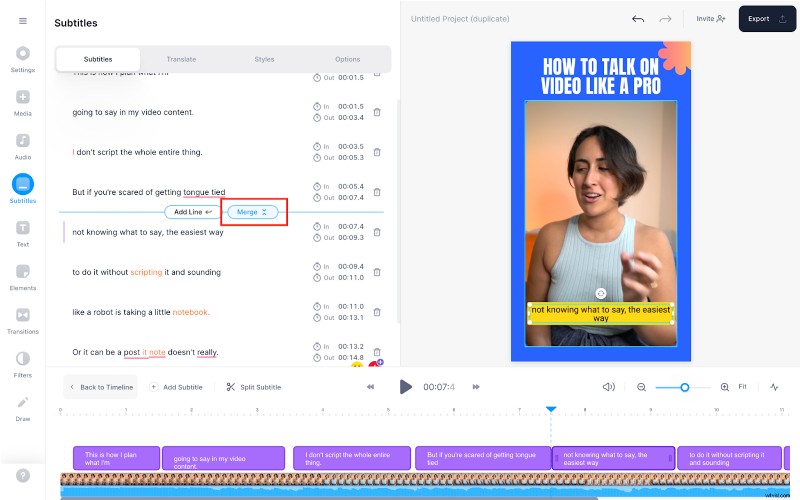Image resolution: width=800 pixels, height=500 pixels.
Task: Delete subtitle 'I don't script the whole entire thing'
Action: tap(377, 152)
